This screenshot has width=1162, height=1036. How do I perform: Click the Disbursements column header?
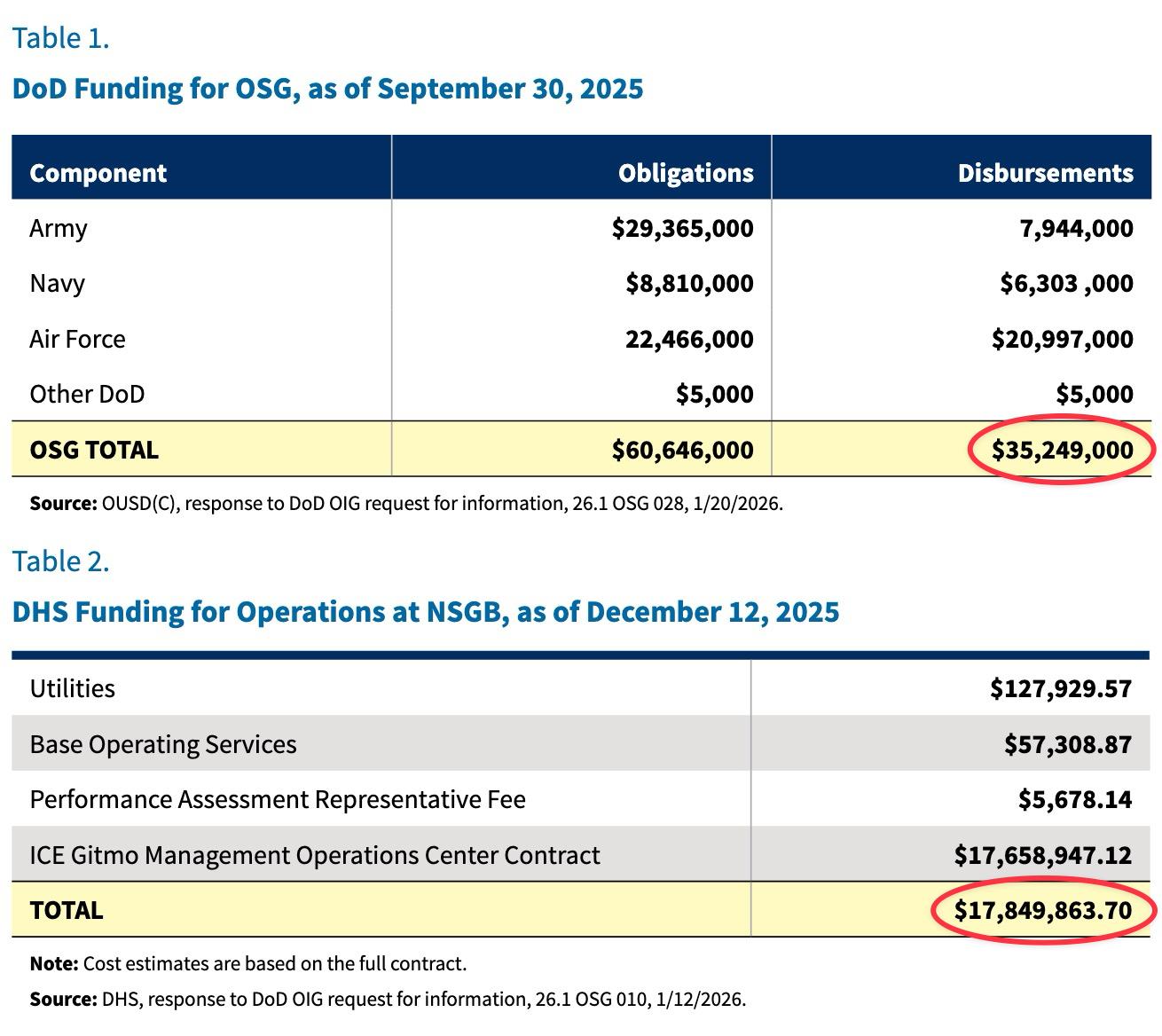(1045, 172)
